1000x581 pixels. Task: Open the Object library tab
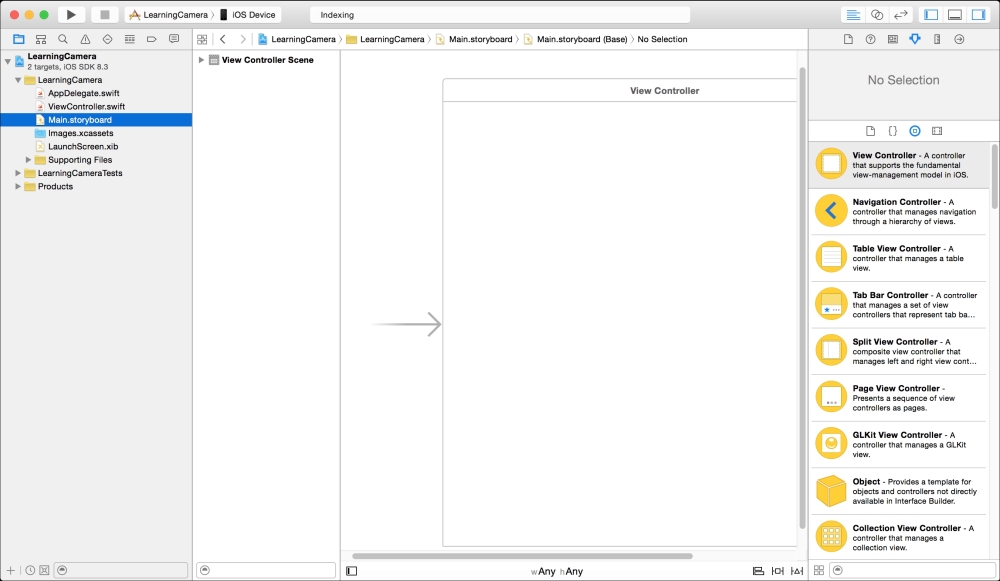pyautogui.click(x=915, y=131)
